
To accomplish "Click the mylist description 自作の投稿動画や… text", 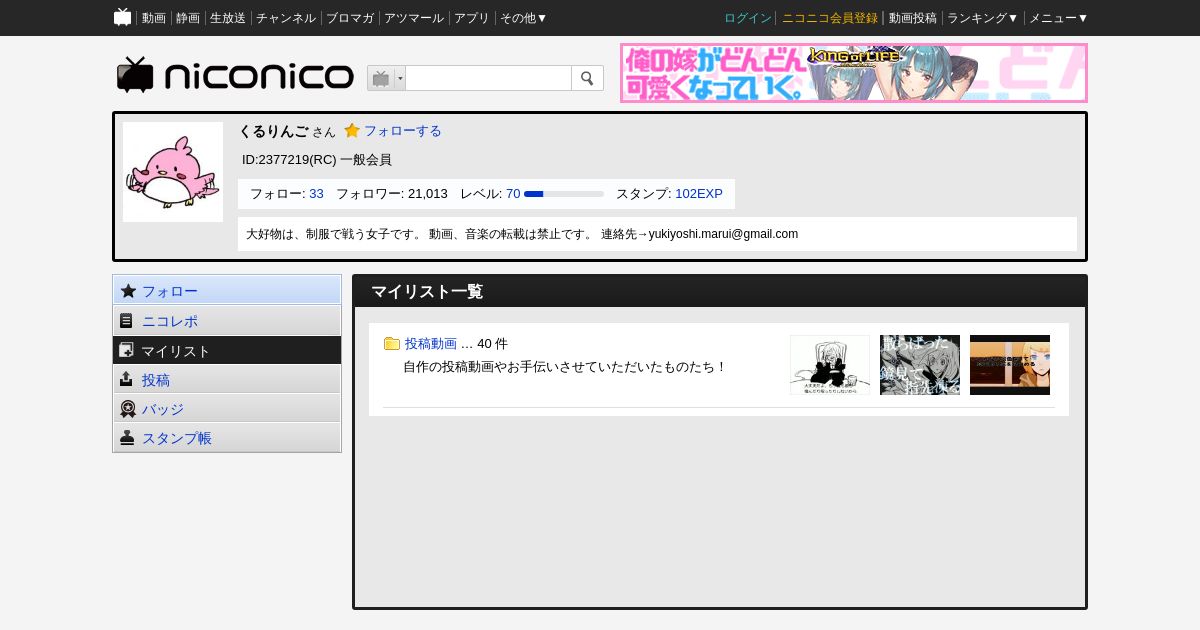I will click(565, 367).
